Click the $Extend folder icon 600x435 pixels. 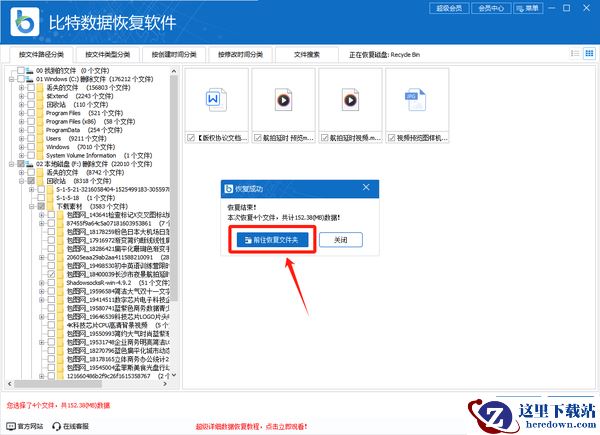click(x=40, y=96)
